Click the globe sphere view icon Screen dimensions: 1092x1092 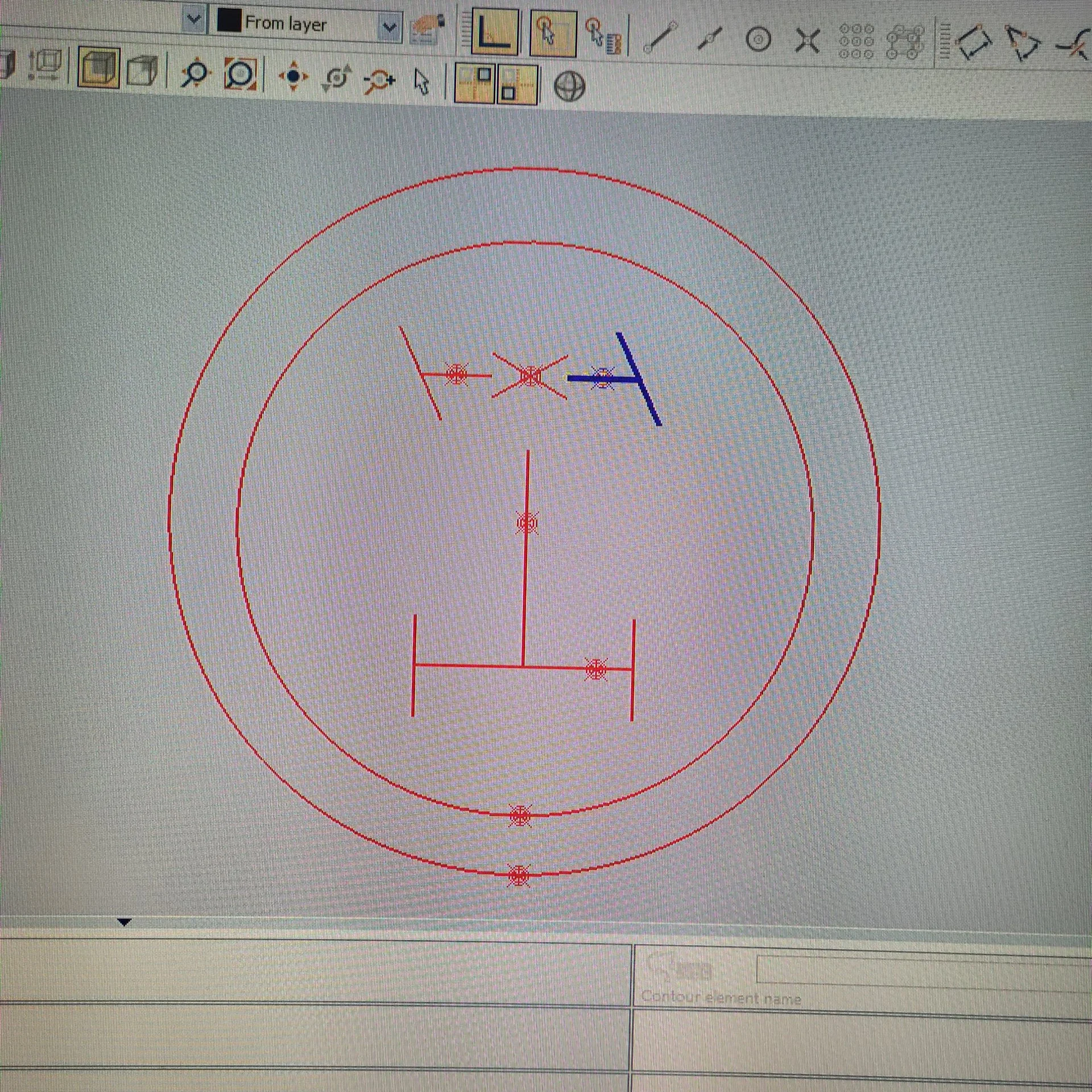tap(569, 87)
